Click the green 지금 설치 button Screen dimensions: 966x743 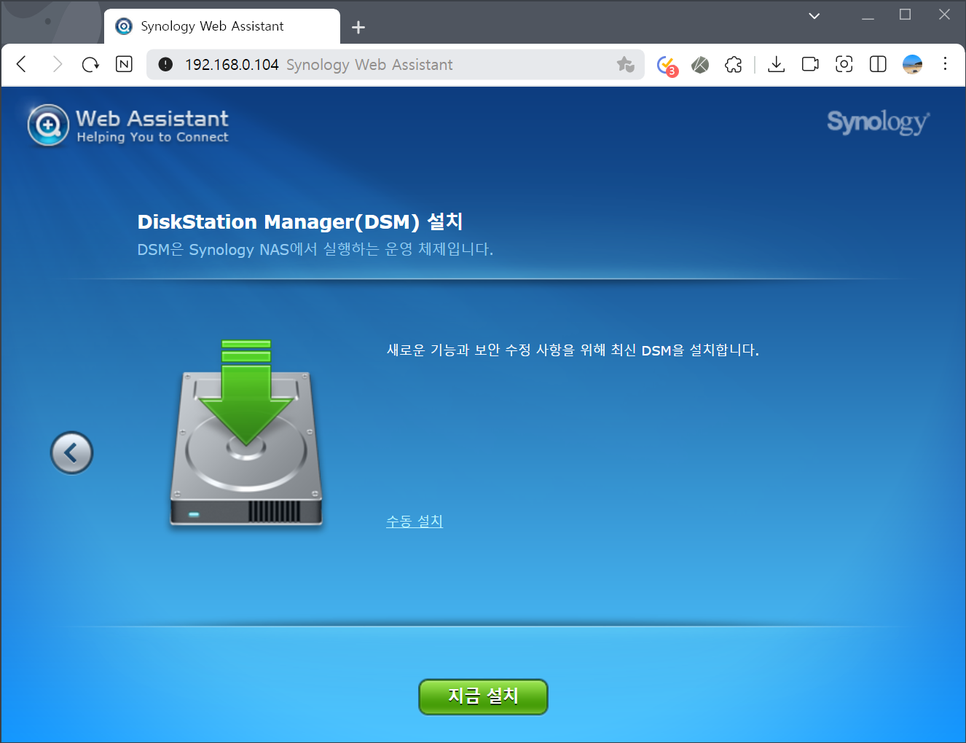click(x=483, y=697)
